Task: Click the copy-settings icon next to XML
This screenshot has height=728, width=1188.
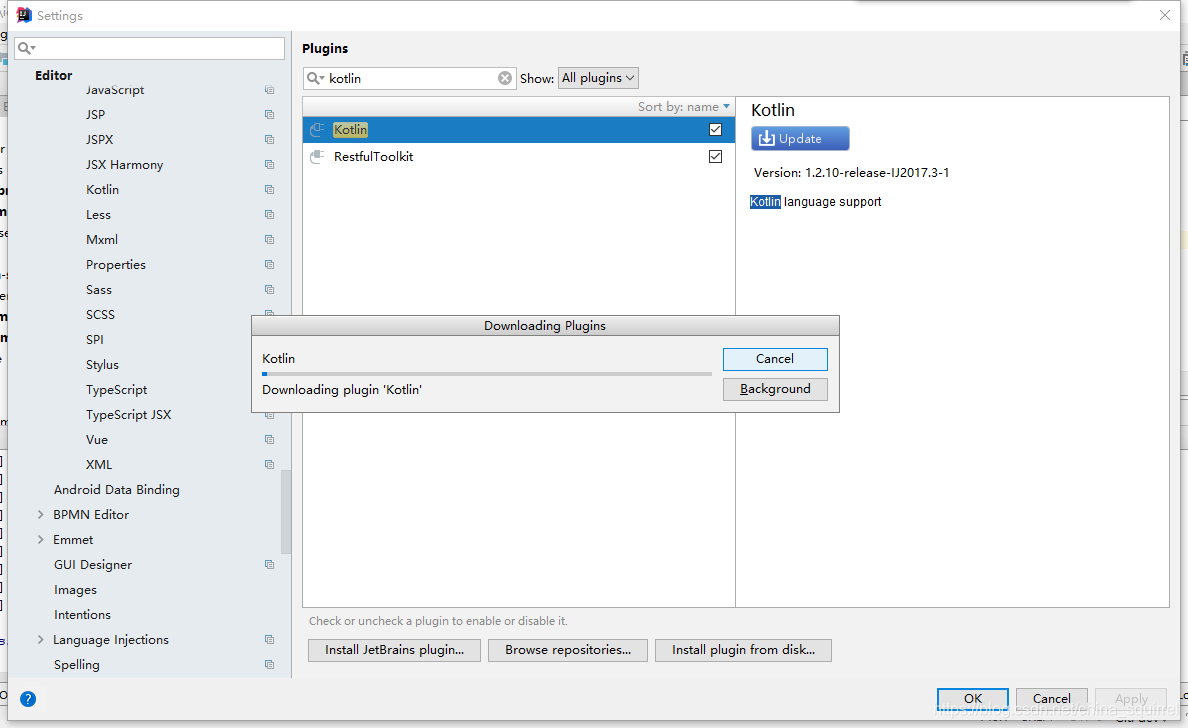Action: click(269, 464)
